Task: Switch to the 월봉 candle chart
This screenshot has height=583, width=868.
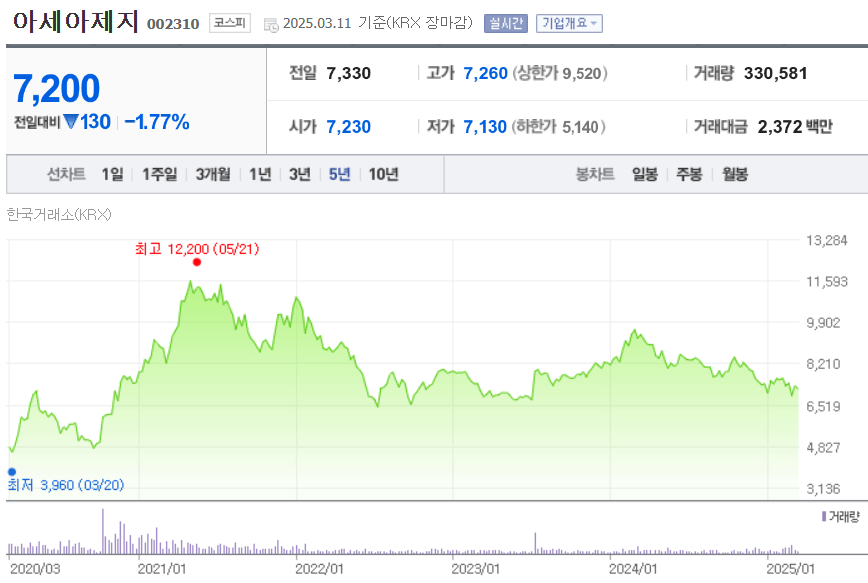Action: click(x=735, y=174)
